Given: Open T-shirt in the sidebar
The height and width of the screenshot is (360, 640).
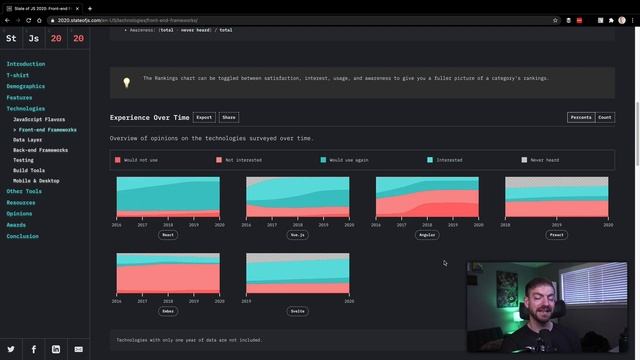Looking at the screenshot, I should pos(18,75).
